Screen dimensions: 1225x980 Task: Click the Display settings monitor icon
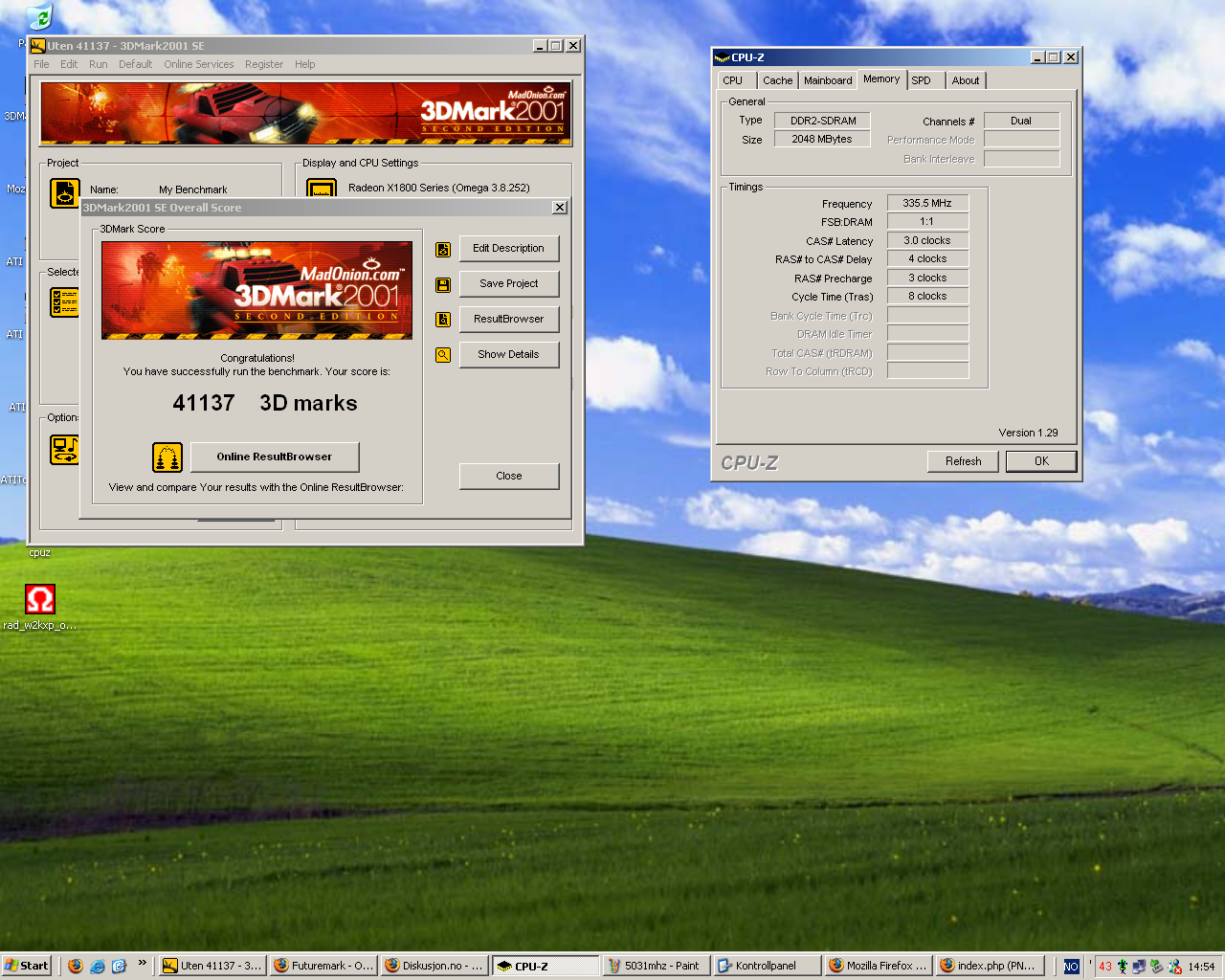click(x=322, y=189)
